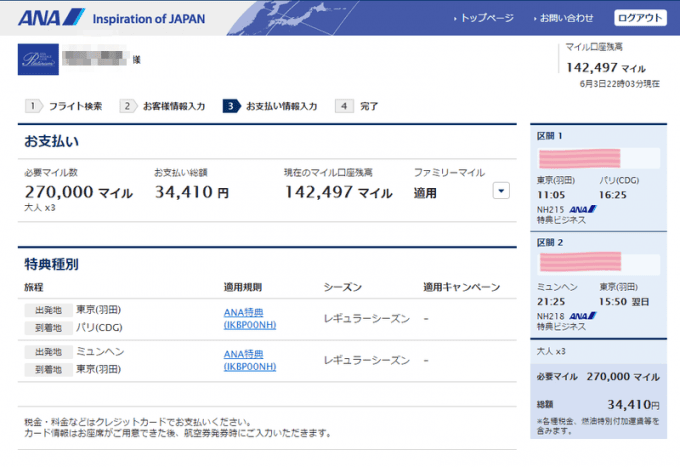The width and height of the screenshot is (680, 467).
Task: Open the トップページ link
Action: click(487, 18)
